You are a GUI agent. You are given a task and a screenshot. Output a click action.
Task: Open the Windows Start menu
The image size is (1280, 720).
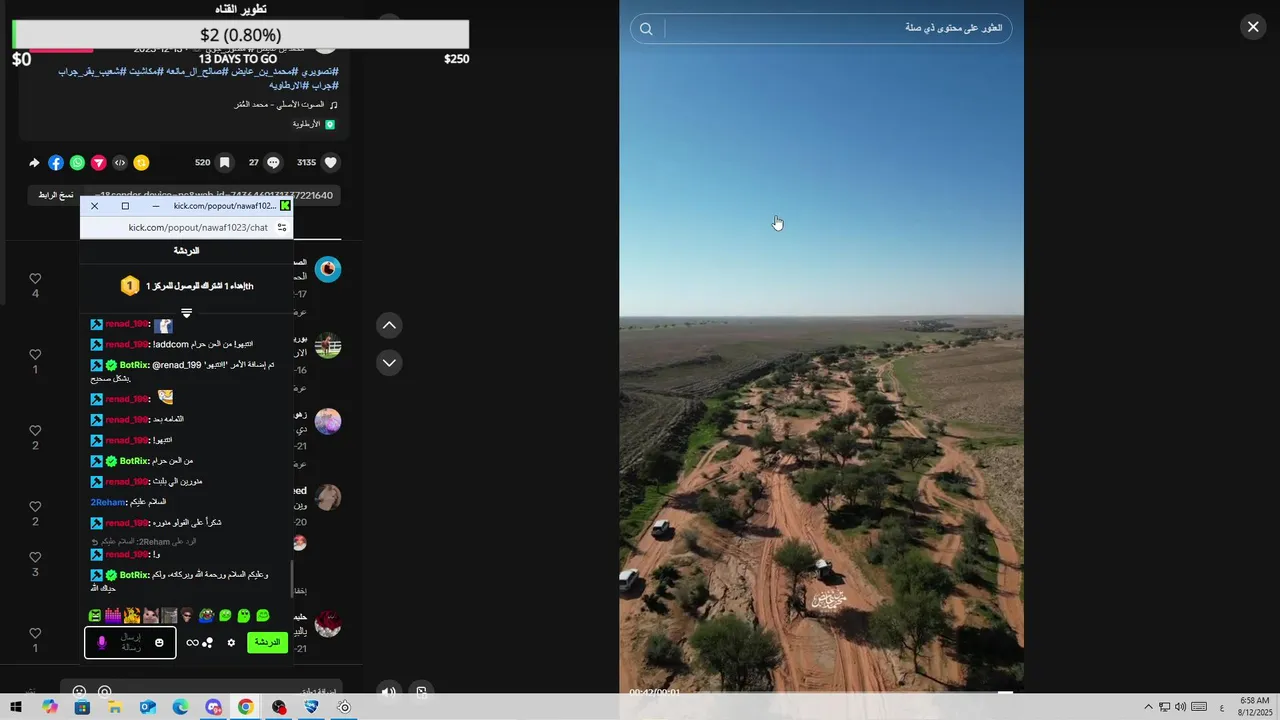pyautogui.click(x=16, y=707)
